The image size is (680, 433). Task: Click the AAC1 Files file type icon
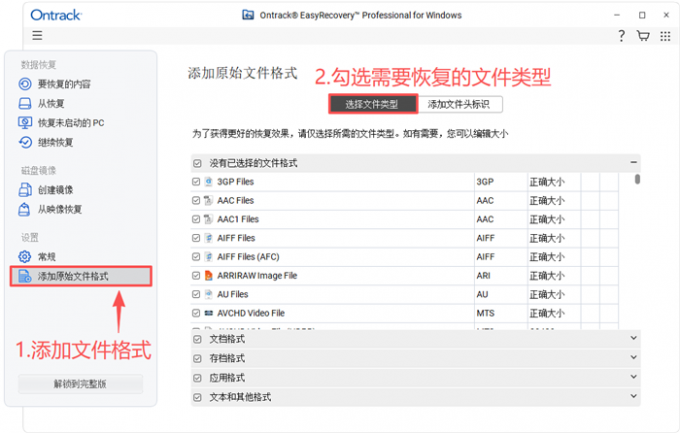pyautogui.click(x=209, y=219)
